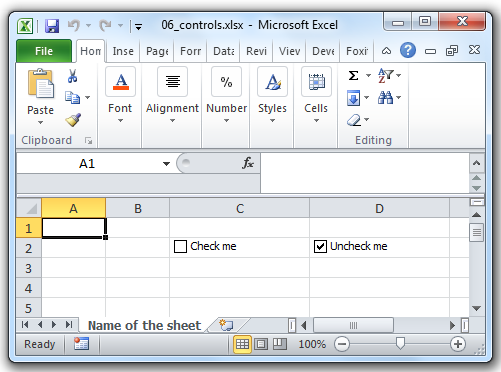
Task: Open the Paste options dropdown arrow
Action: 40,123
